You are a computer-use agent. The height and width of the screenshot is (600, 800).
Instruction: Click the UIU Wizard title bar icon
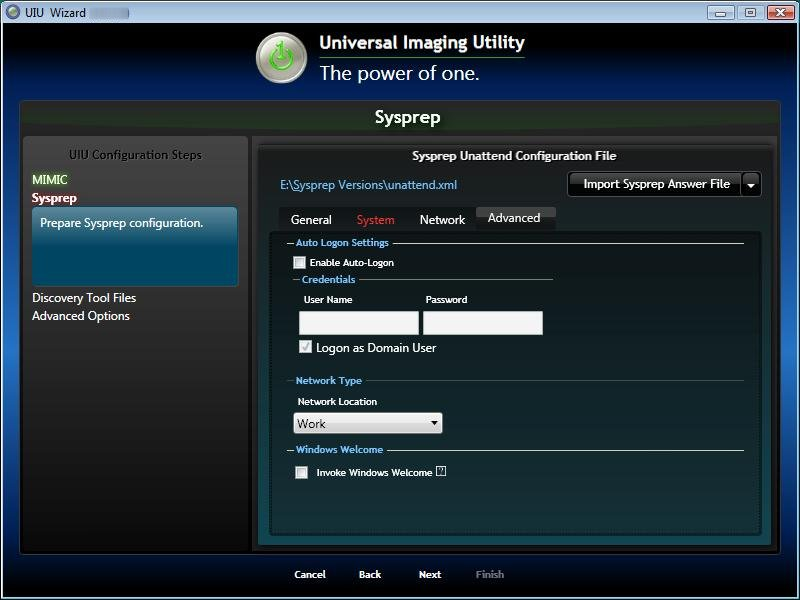pos(12,12)
